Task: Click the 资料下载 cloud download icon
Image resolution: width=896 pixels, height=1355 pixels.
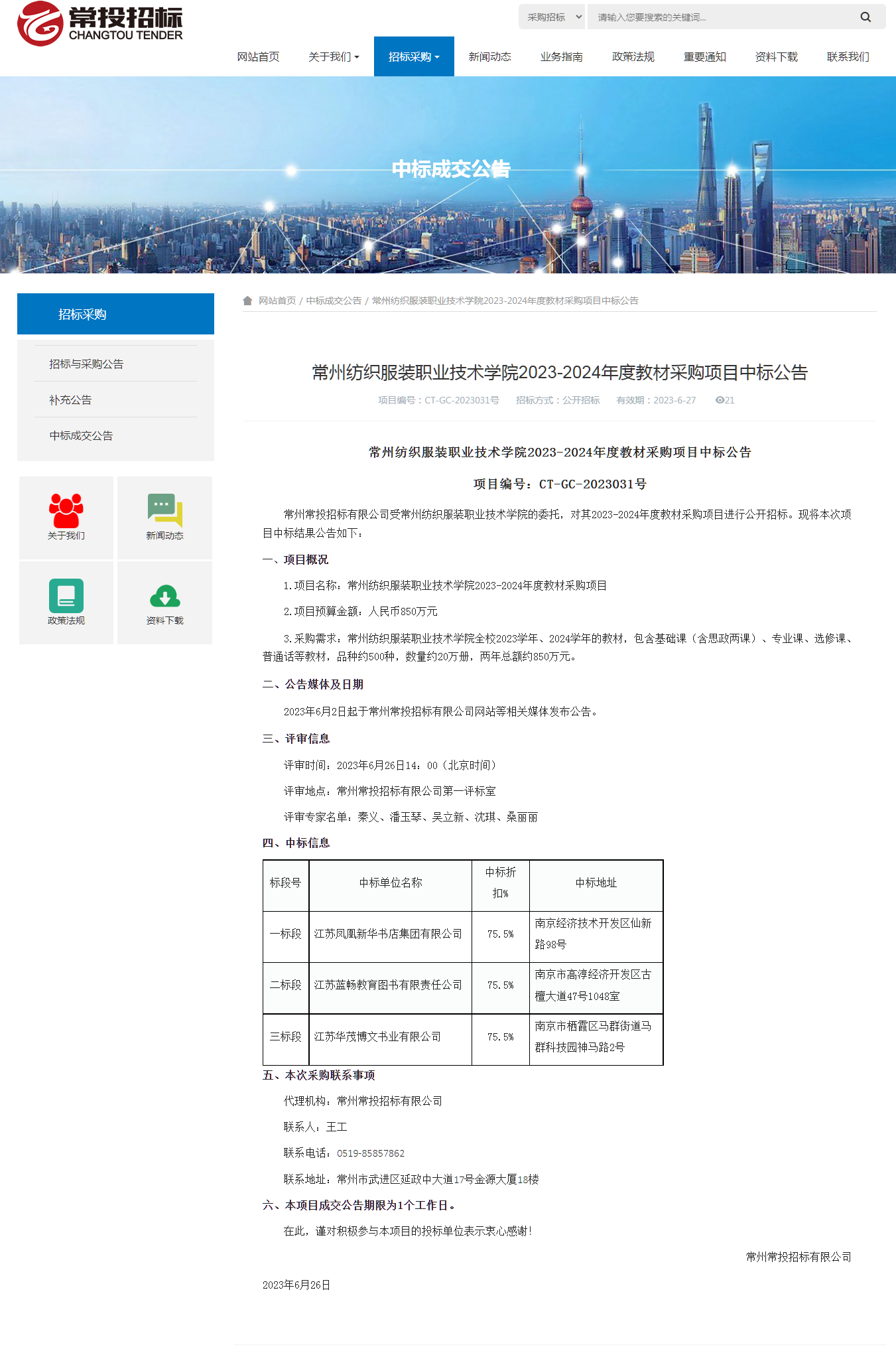Action: [x=164, y=596]
